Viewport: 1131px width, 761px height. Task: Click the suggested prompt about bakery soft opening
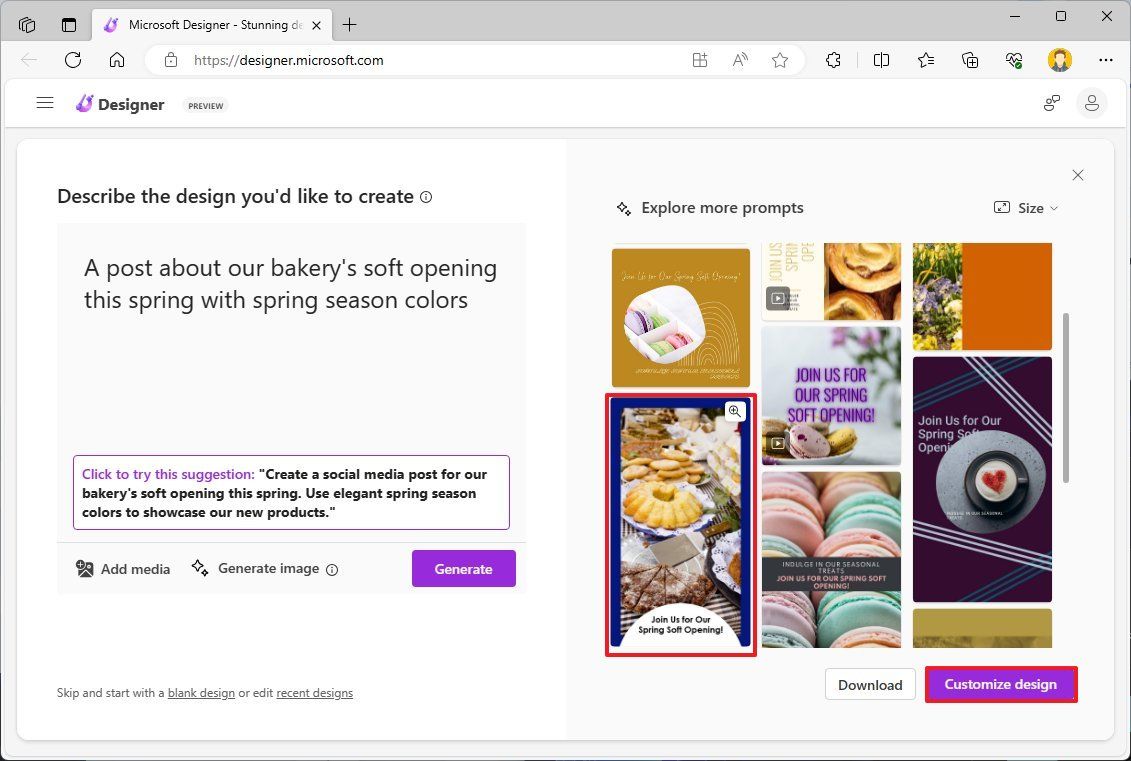tap(291, 492)
